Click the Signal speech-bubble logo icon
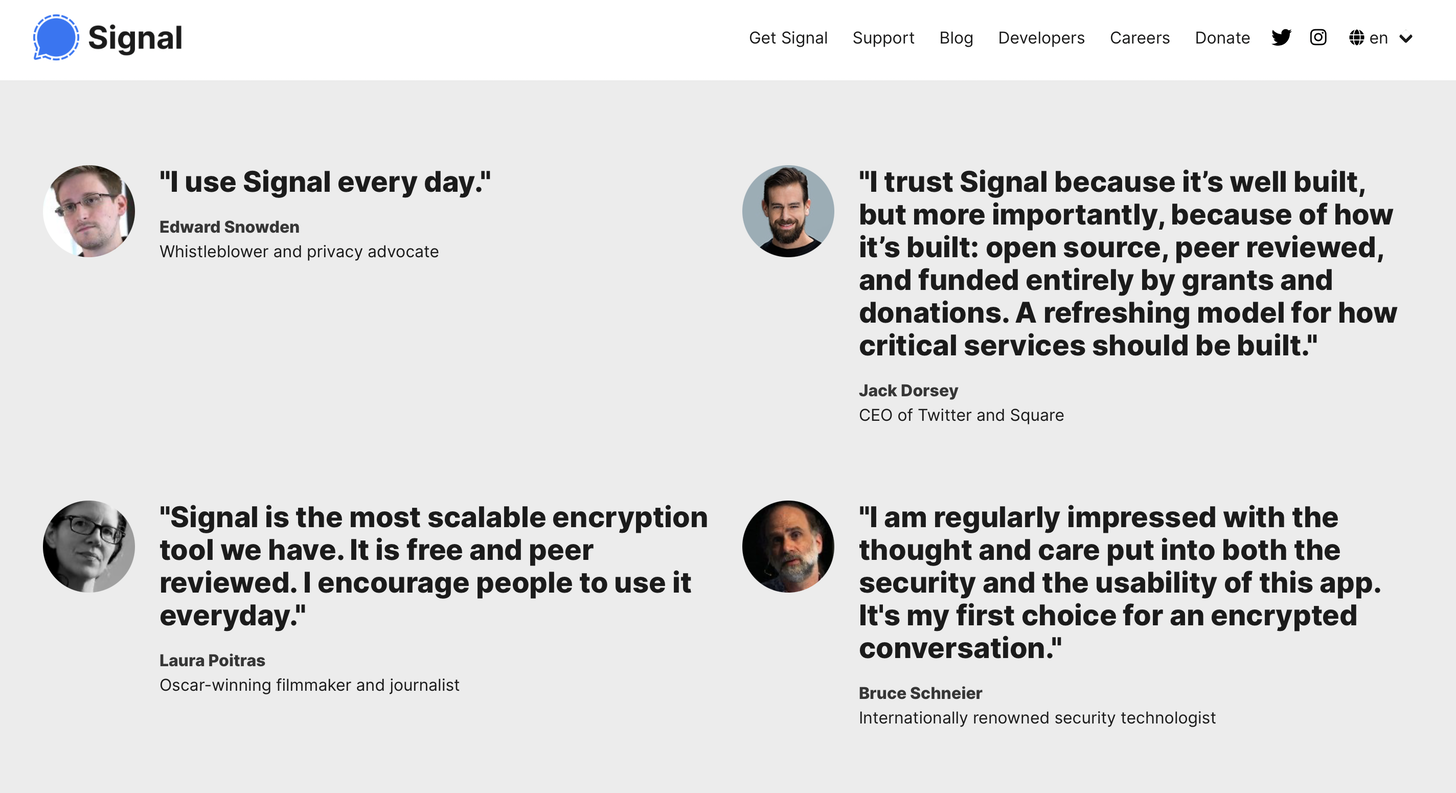The height and width of the screenshot is (793, 1456). pyautogui.click(x=55, y=37)
